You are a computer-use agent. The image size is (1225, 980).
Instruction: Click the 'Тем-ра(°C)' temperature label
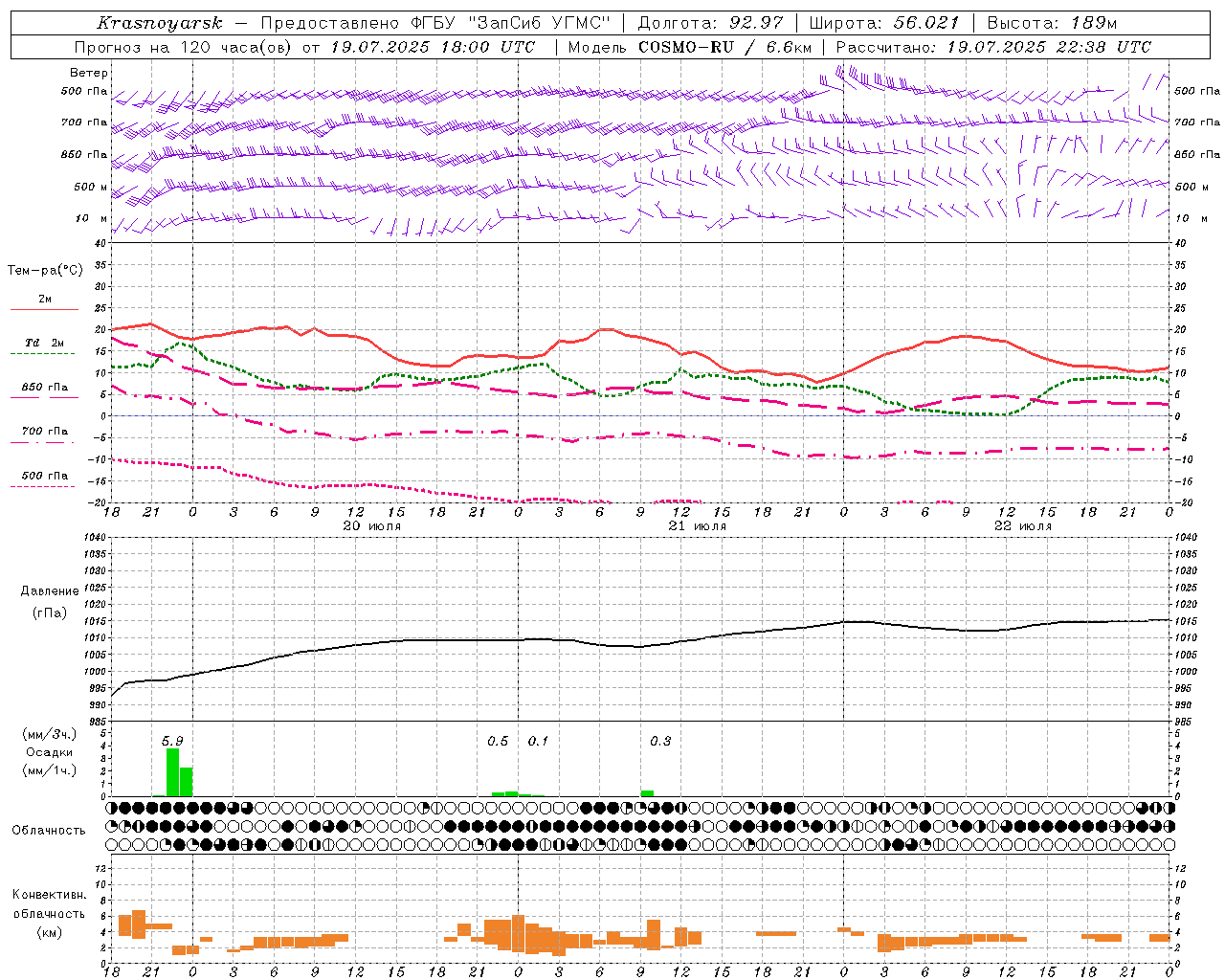pyautogui.click(x=46, y=271)
